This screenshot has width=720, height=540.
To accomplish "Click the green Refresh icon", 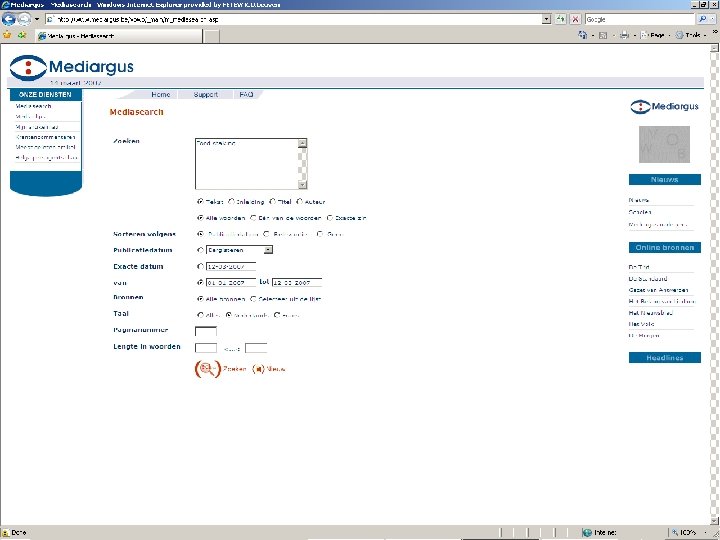I will (x=560, y=19).
